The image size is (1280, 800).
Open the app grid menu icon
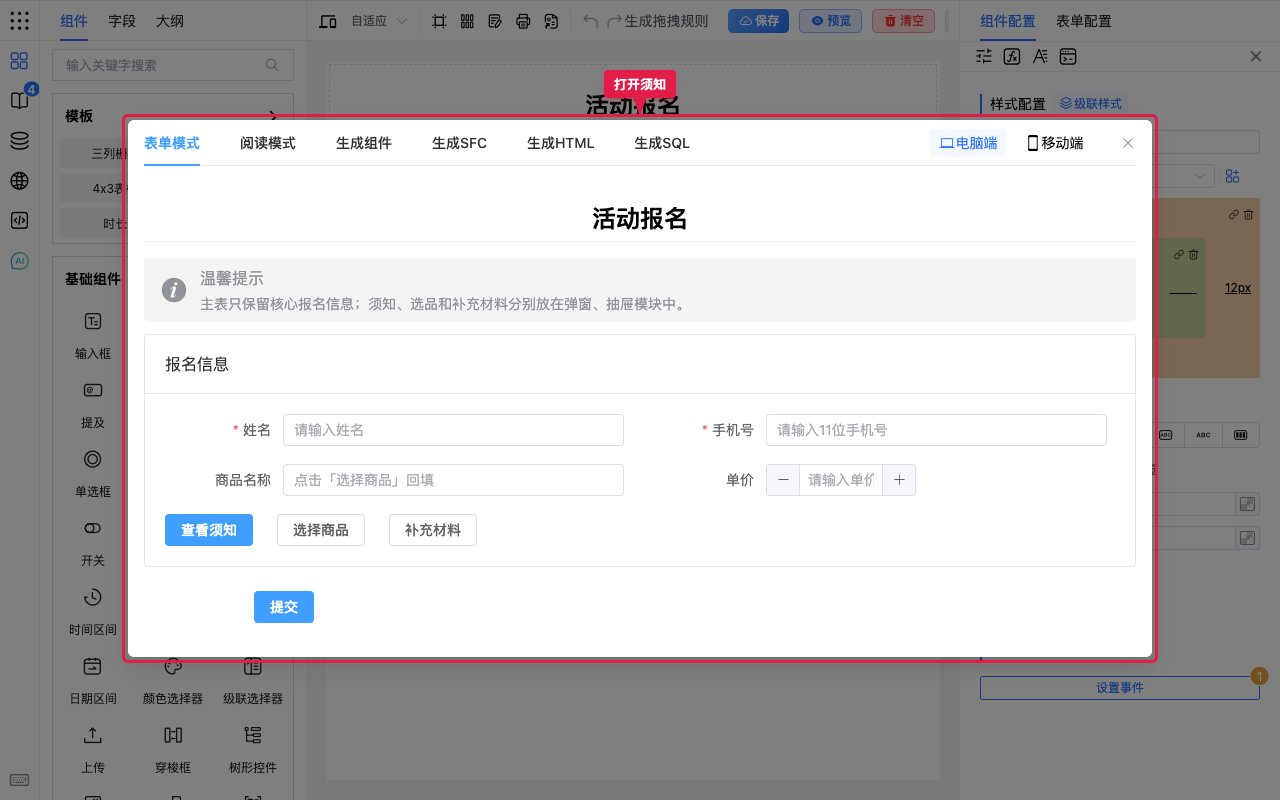(19, 21)
